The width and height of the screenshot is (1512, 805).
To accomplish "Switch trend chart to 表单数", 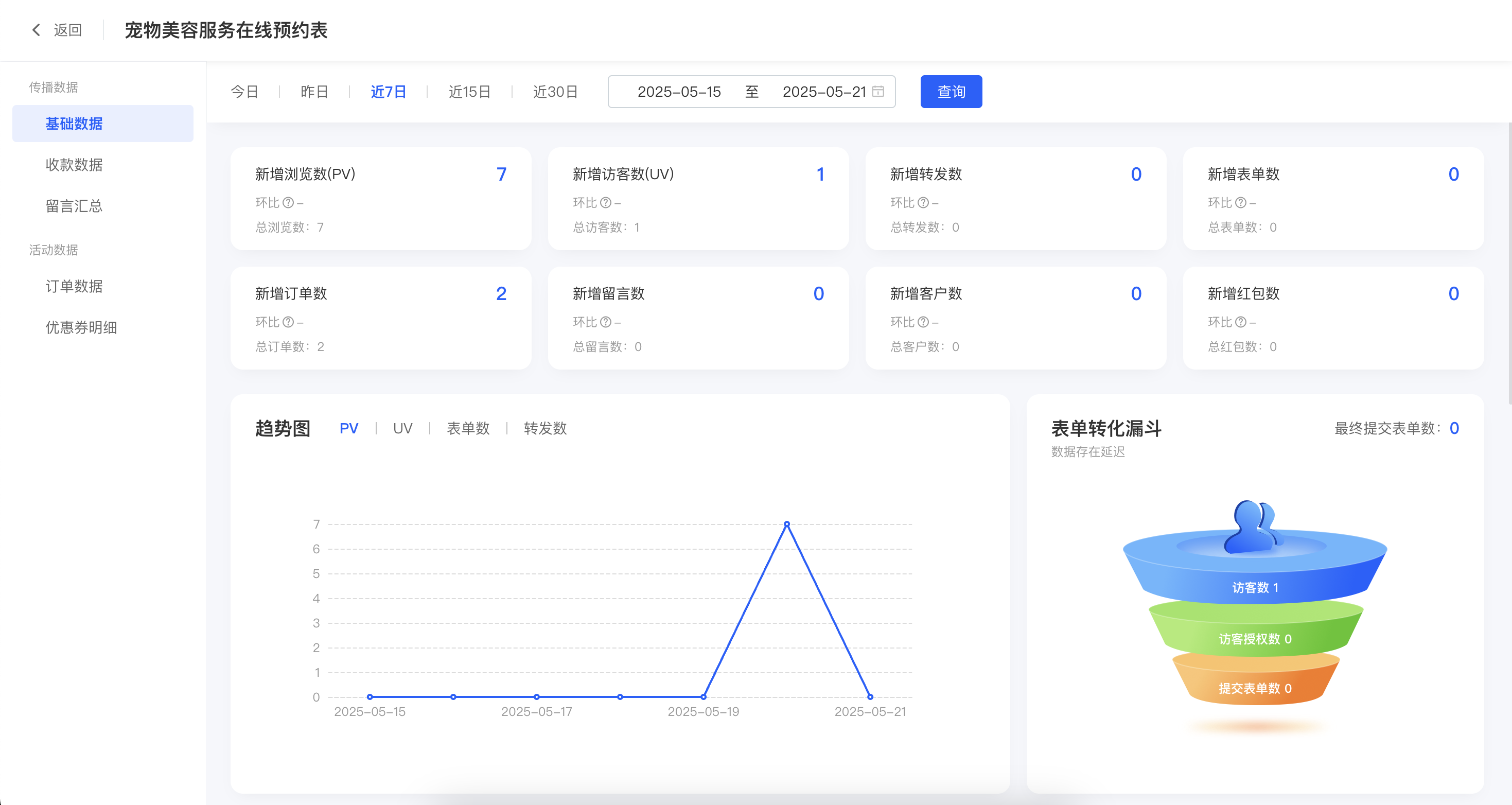I will coord(468,429).
